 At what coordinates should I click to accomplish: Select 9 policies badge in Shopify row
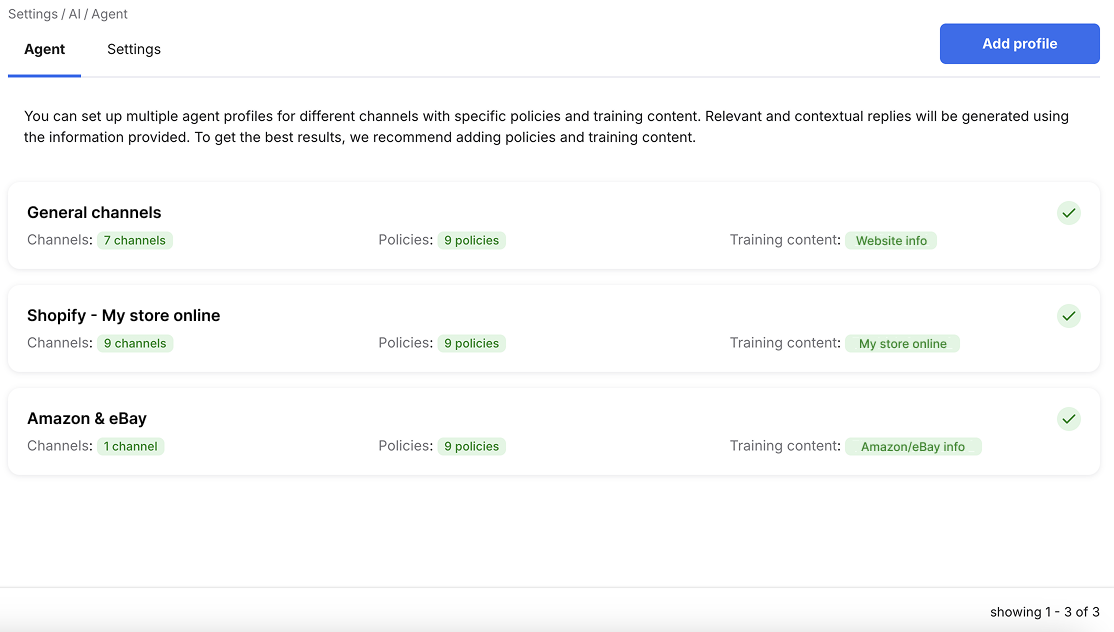pos(471,343)
